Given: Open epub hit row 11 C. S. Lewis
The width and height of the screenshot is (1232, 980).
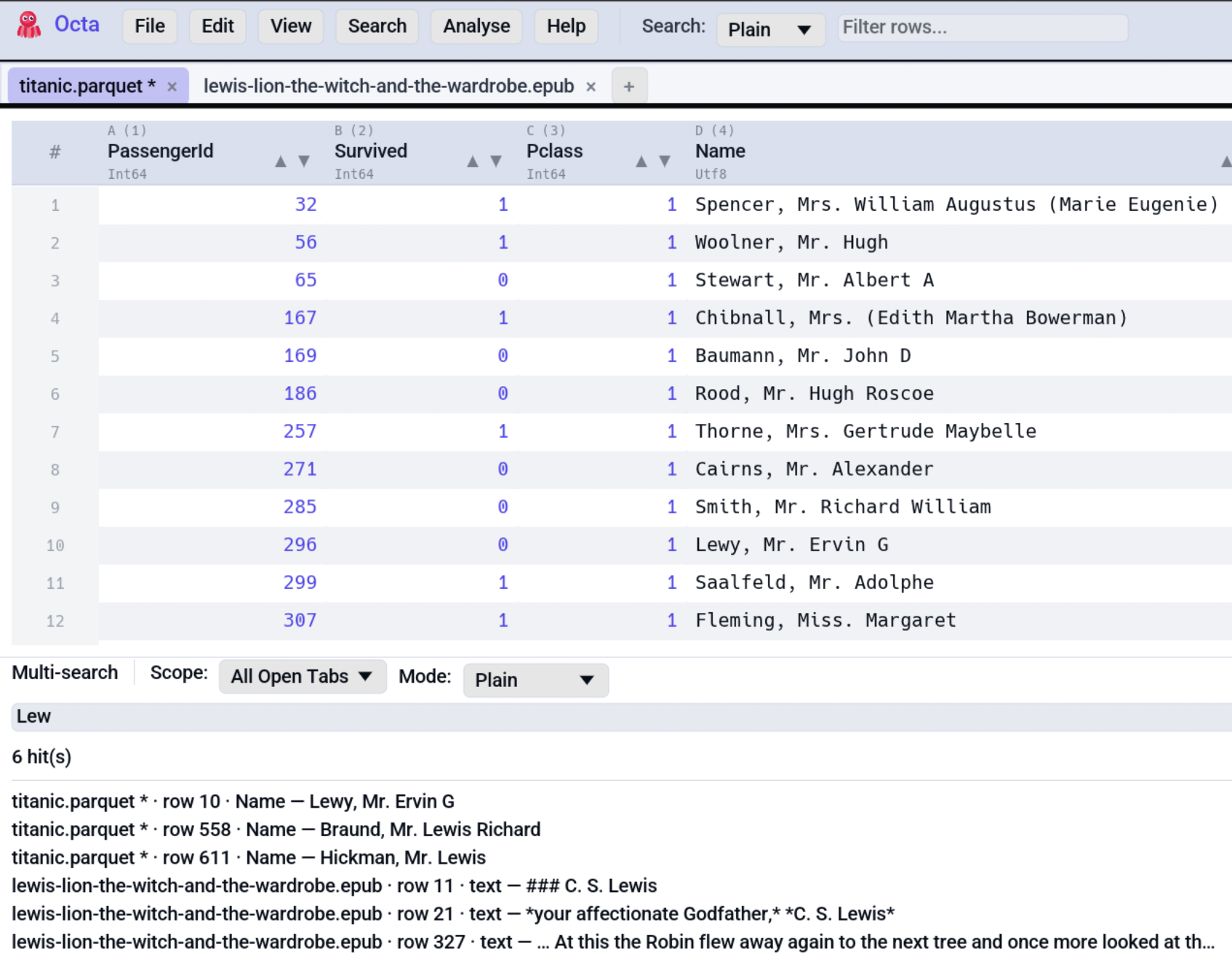Looking at the screenshot, I should [x=334, y=885].
